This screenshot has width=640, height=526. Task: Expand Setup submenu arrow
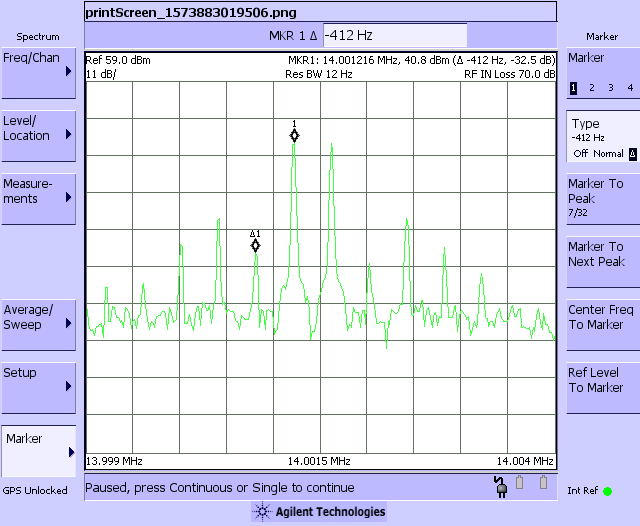pyautogui.click(x=69, y=386)
